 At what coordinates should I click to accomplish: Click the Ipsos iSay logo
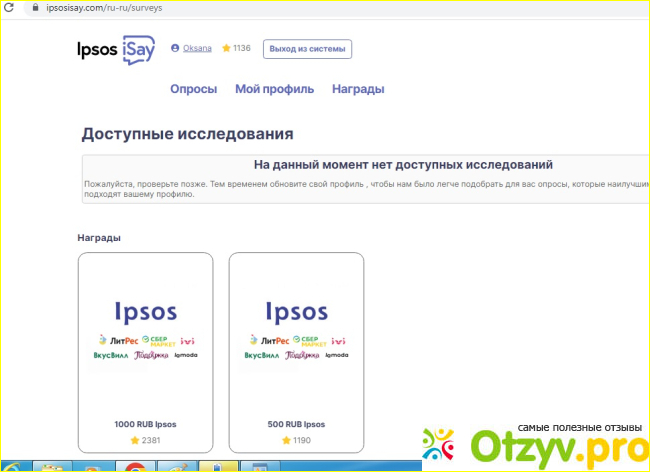116,49
